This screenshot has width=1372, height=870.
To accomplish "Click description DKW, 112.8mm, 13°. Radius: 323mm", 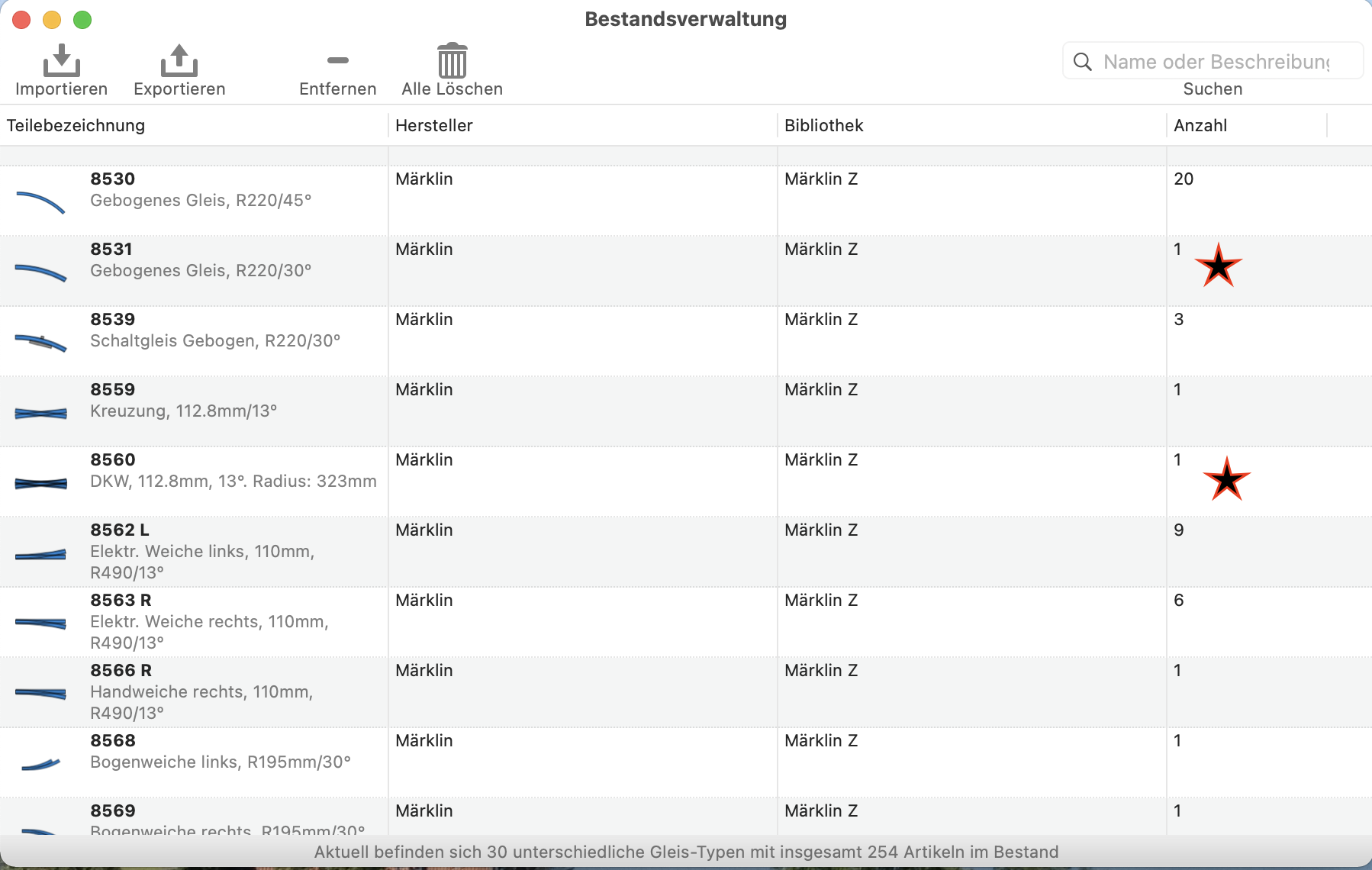I will (233, 482).
